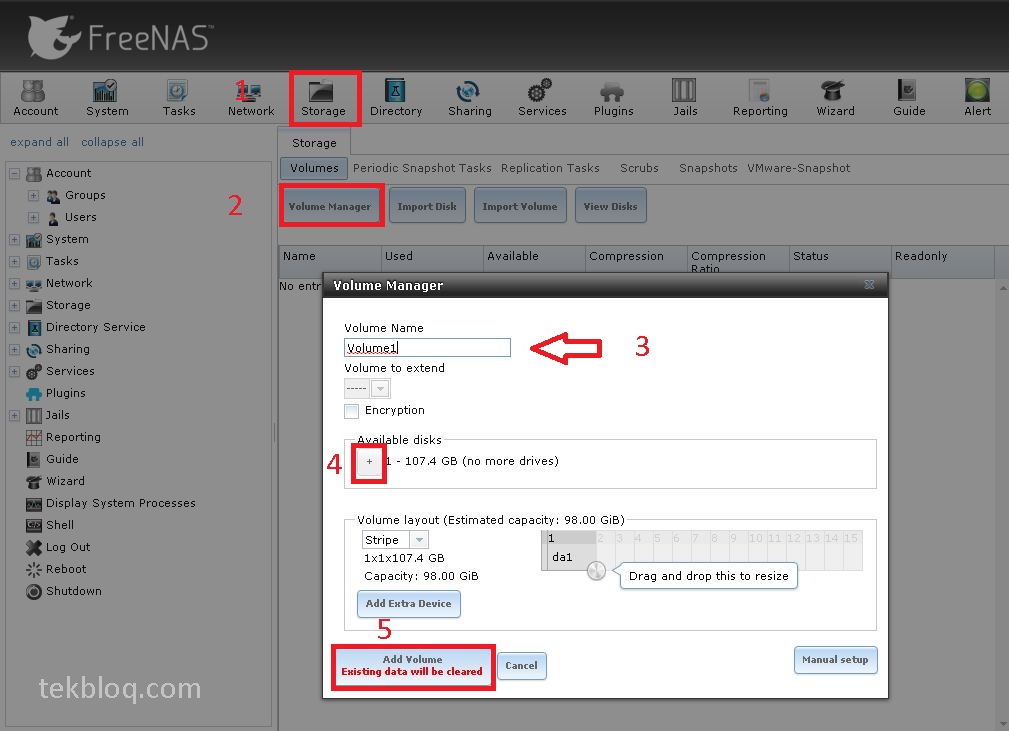Open Display System Processes in sidebar
This screenshot has height=731, width=1009.
[120, 503]
